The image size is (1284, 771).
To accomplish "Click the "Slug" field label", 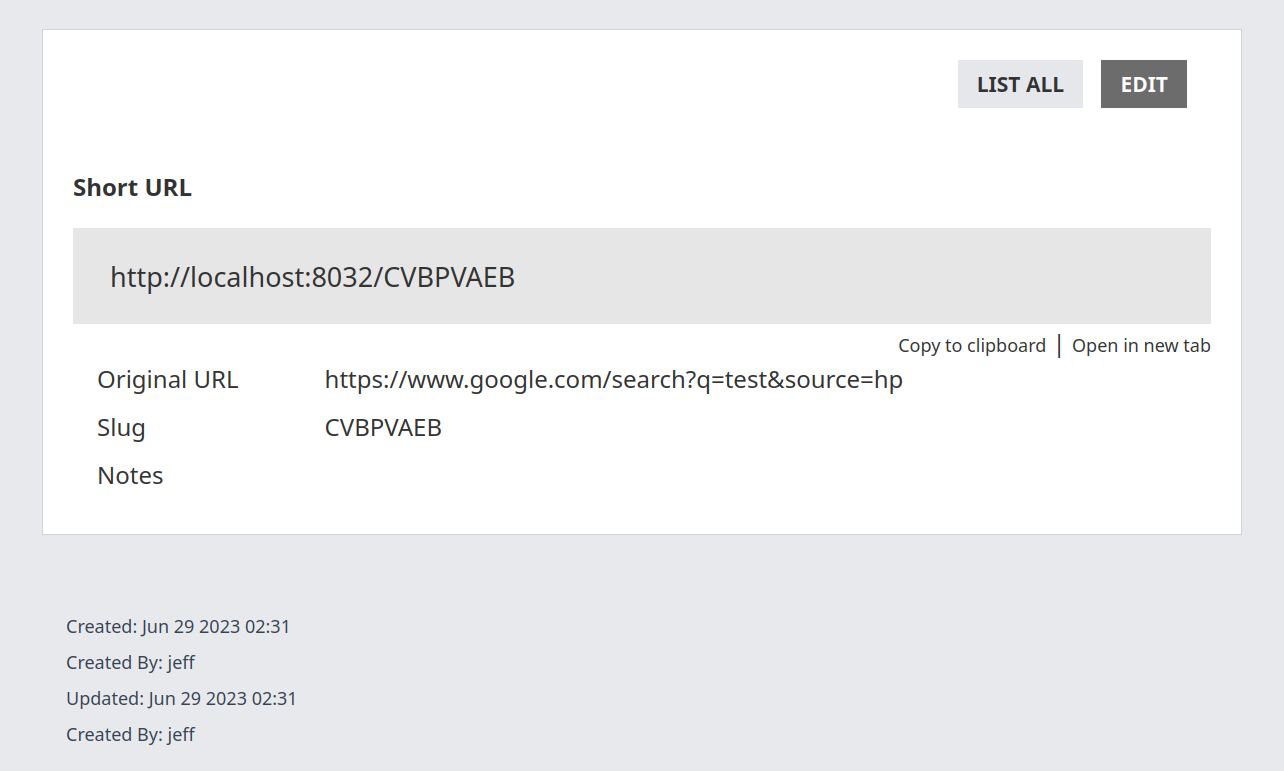I will pos(121,428).
